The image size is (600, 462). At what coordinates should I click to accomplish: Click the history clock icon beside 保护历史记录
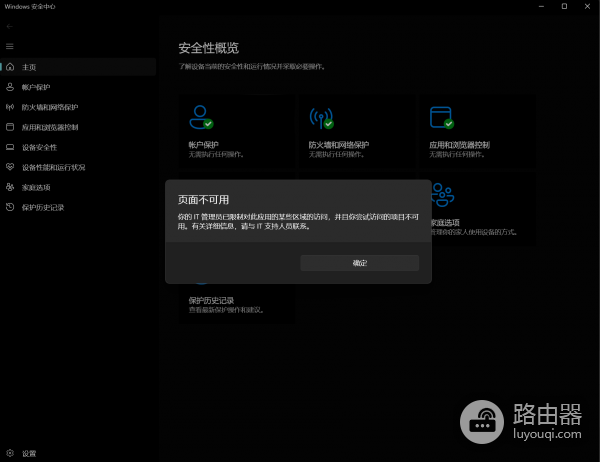[x=10, y=207]
